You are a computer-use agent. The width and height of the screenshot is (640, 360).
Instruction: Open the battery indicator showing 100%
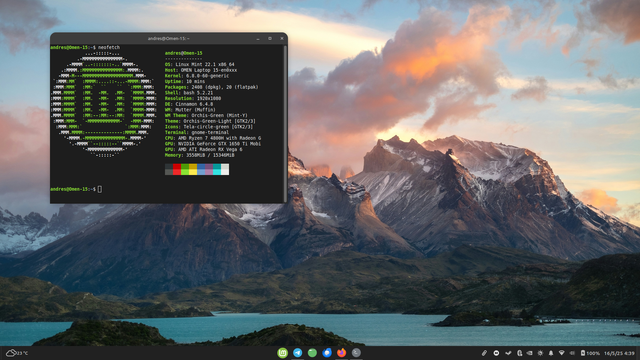590,353
